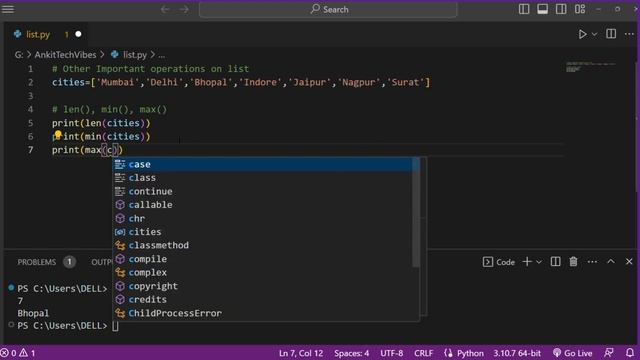Open the terminal launch profile dropdown
The width and height of the screenshot is (640, 360).
[x=539, y=262]
